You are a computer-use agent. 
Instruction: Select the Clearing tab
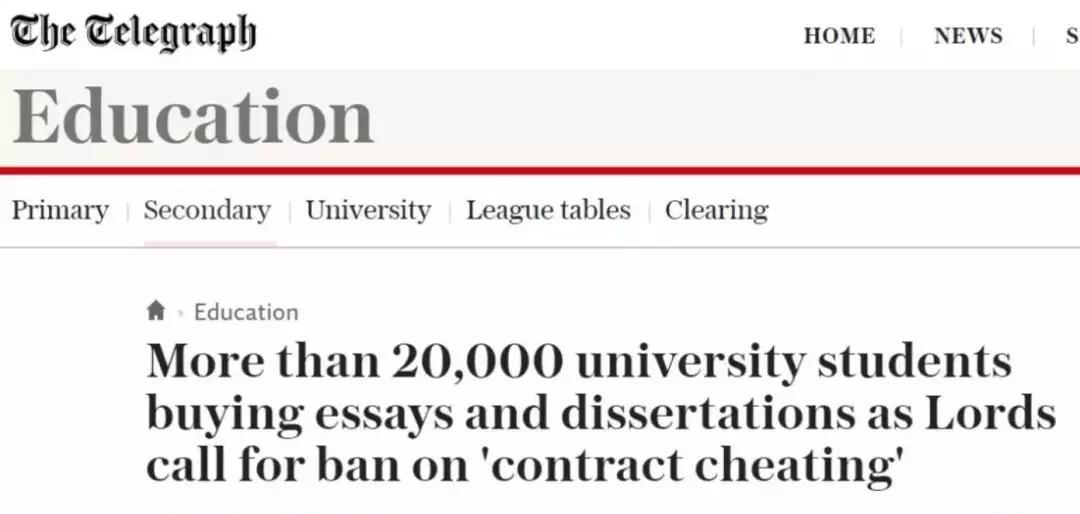[716, 211]
